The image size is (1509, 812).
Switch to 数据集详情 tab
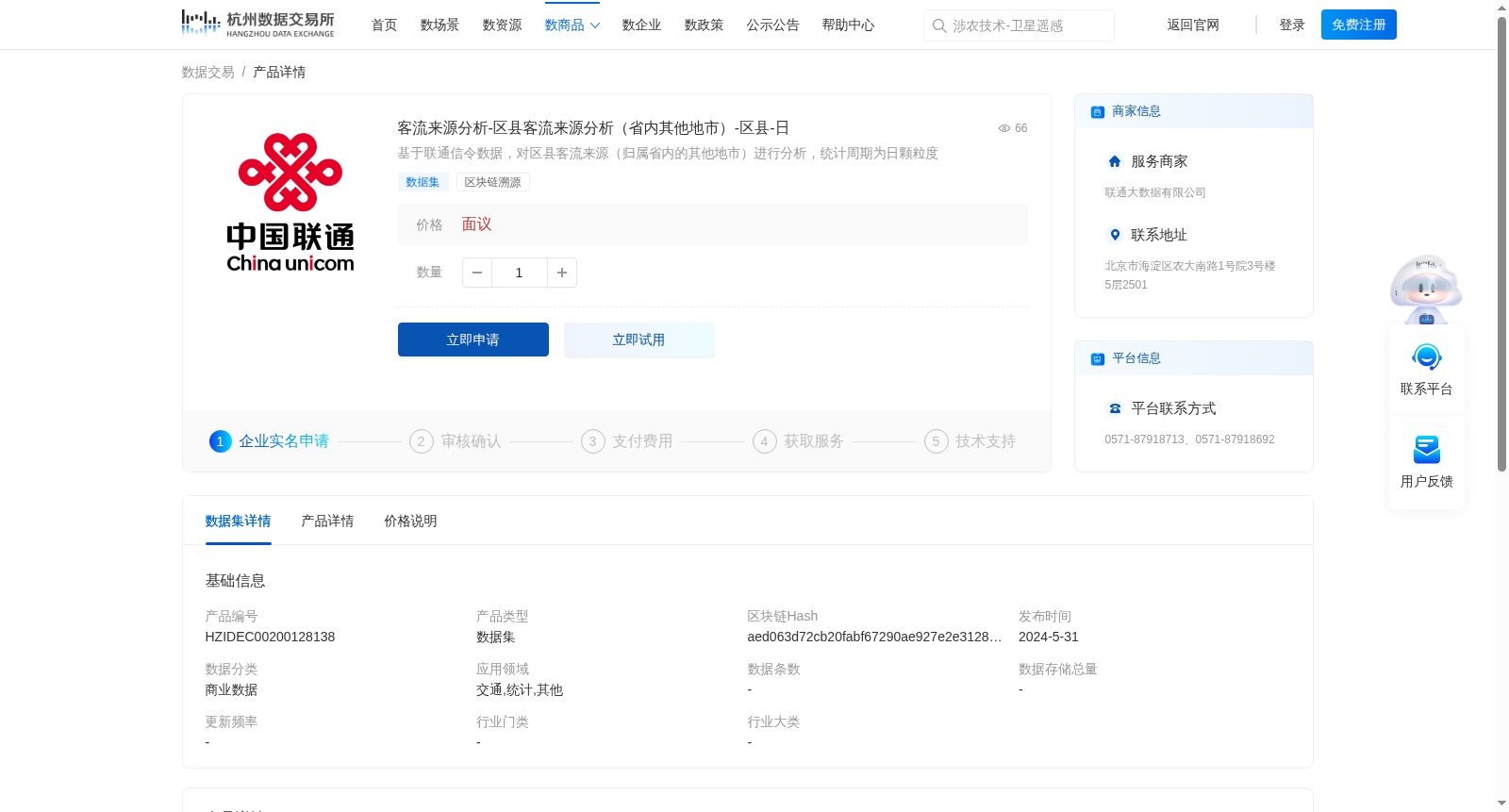click(x=238, y=522)
